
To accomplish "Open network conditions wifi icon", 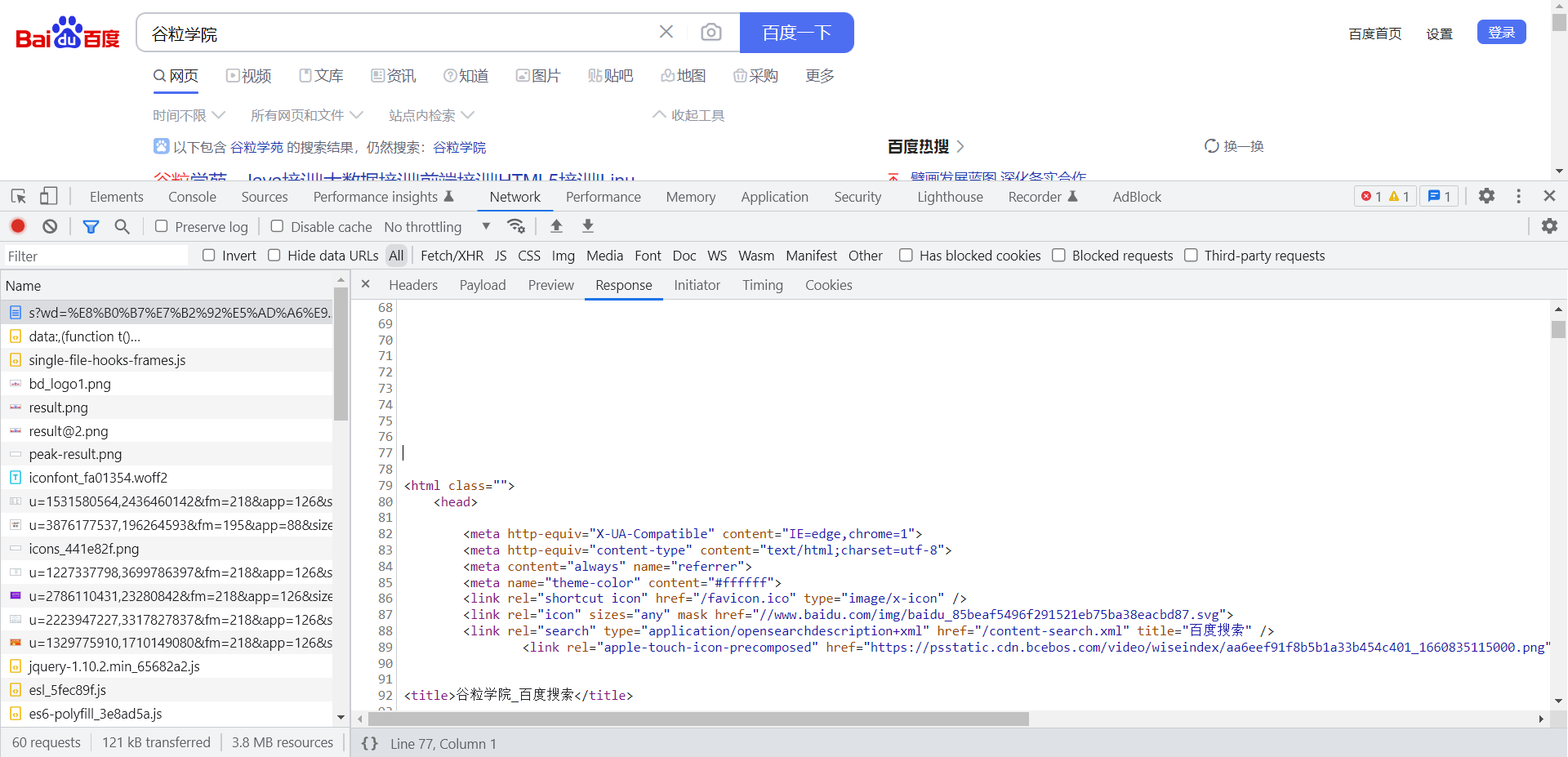I will pyautogui.click(x=515, y=226).
